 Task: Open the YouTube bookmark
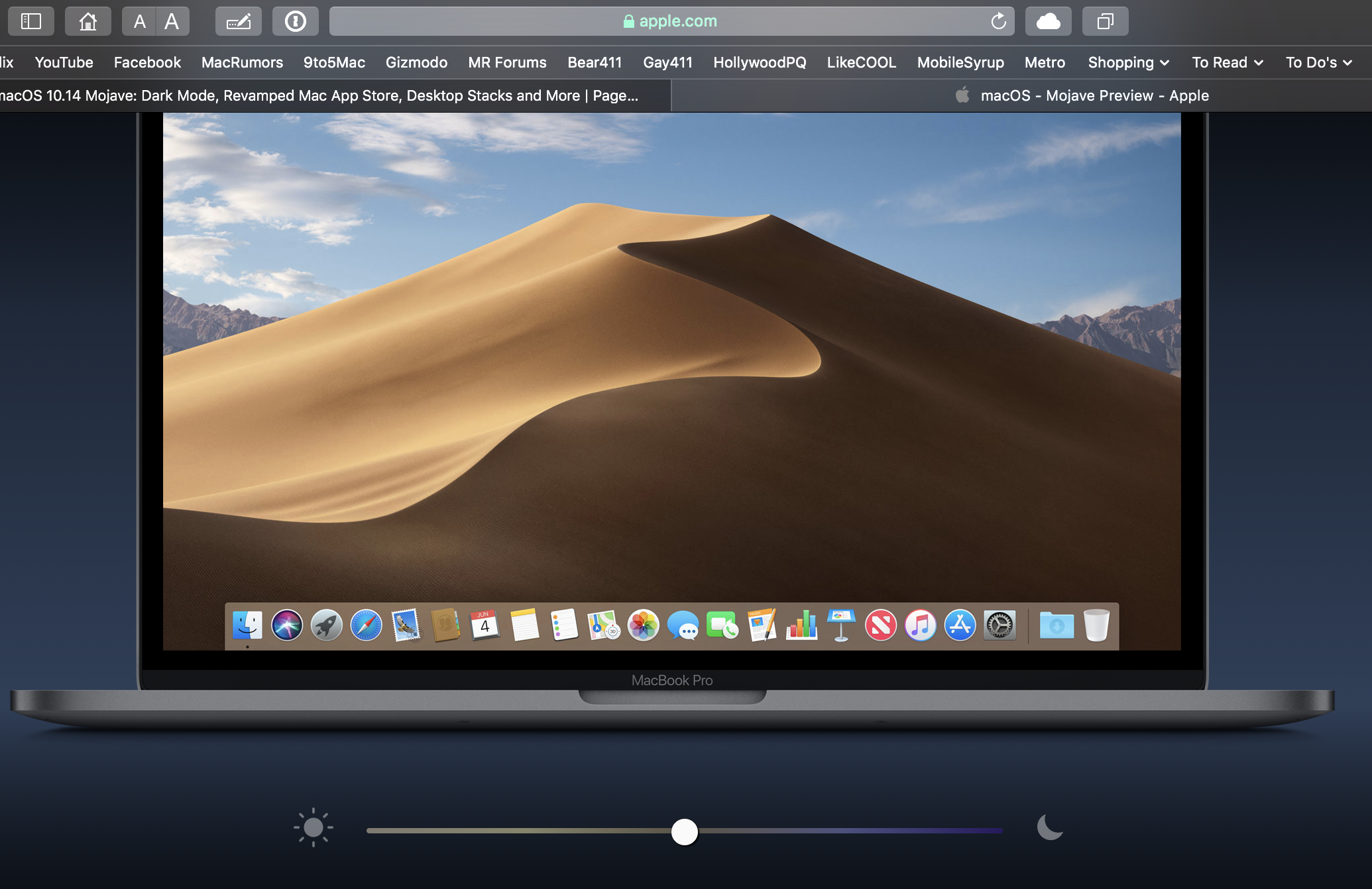click(x=64, y=62)
